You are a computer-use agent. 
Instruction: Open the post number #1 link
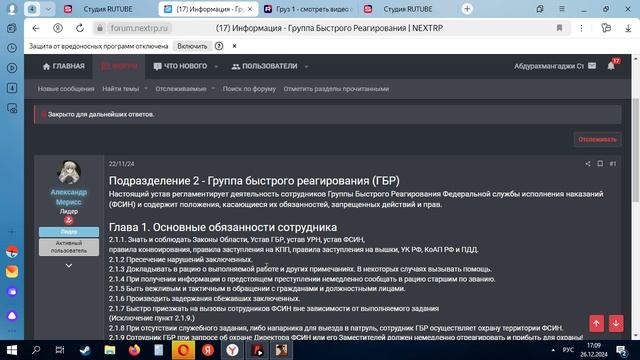pos(613,164)
